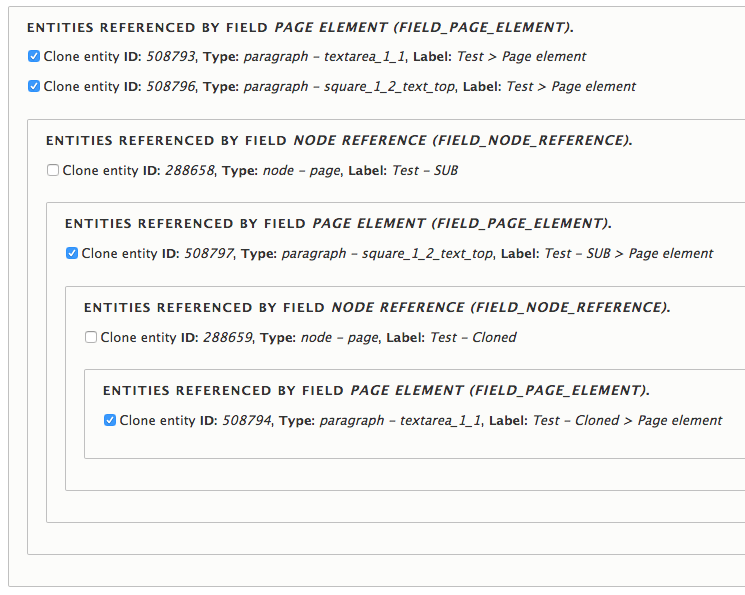This screenshot has width=745, height=595.
Task: Uncheck the clone checkbox for entity 508793
Action: (34, 57)
